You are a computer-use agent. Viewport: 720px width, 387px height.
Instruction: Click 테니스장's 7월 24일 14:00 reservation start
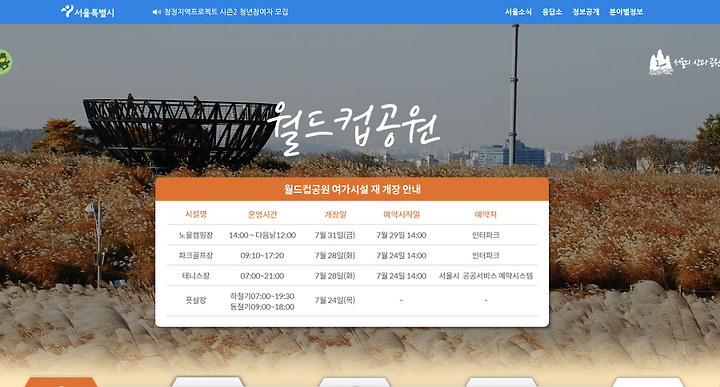[x=401, y=276]
